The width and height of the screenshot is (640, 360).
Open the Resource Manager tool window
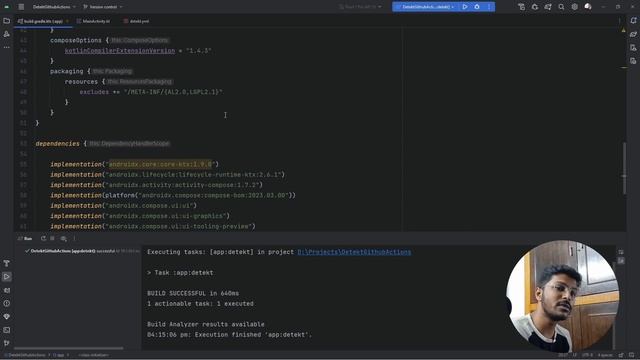(7, 34)
